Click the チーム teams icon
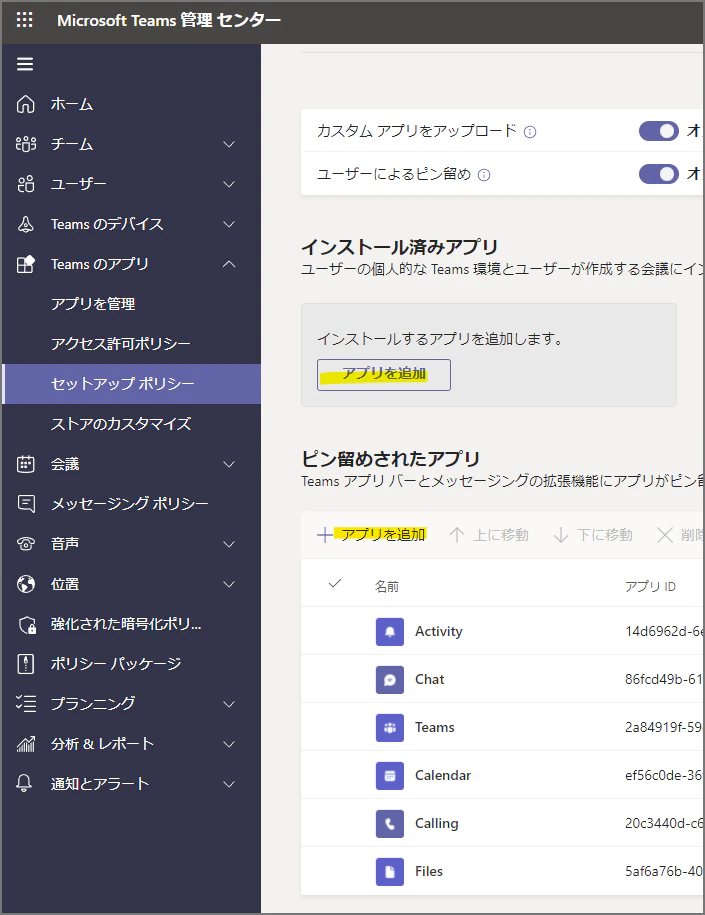 [25, 144]
